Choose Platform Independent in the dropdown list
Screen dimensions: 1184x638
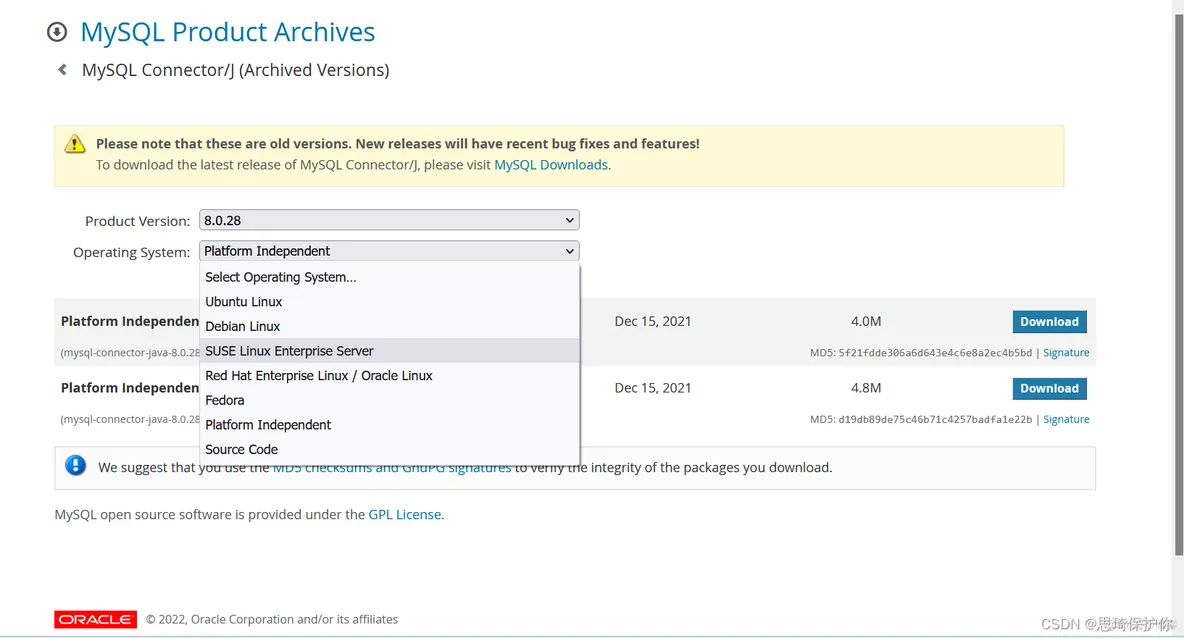coord(390,425)
